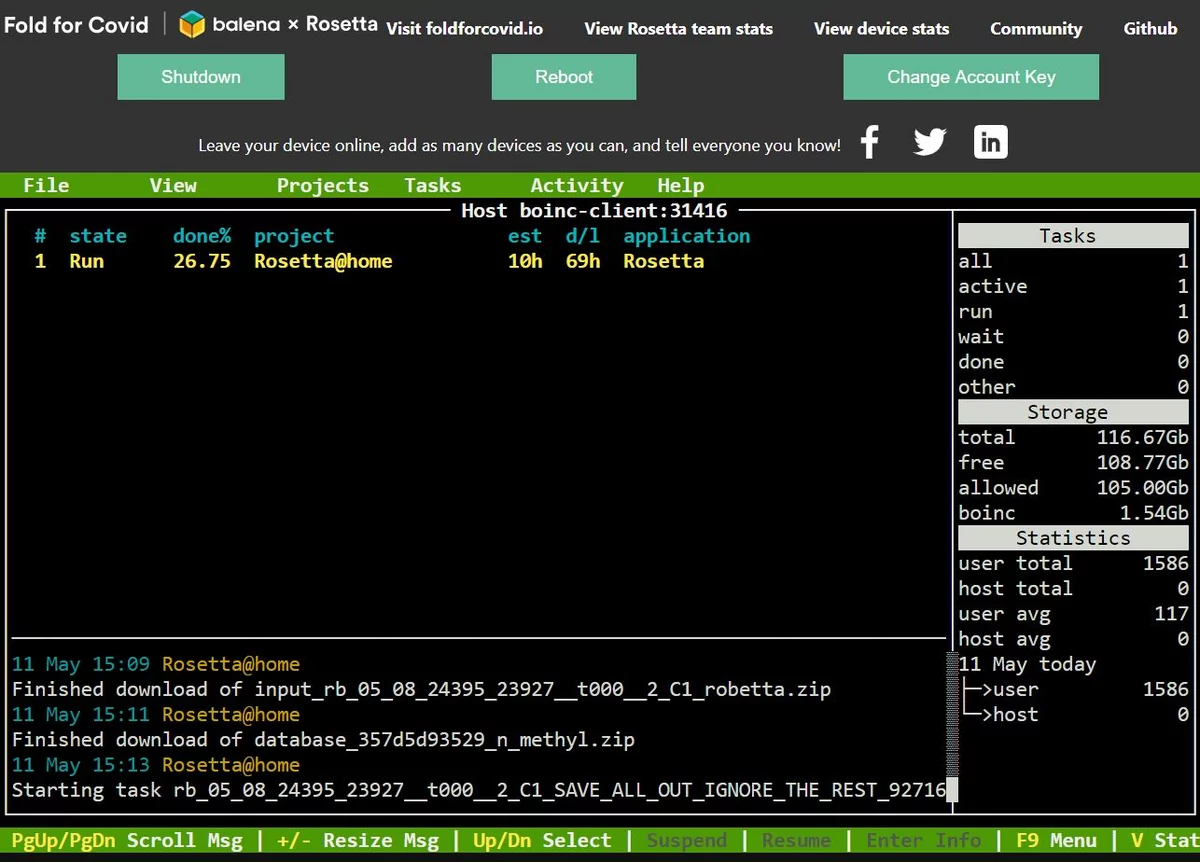The width and height of the screenshot is (1200, 862).
Task: Click the Storage panel header
Action: click(1073, 412)
